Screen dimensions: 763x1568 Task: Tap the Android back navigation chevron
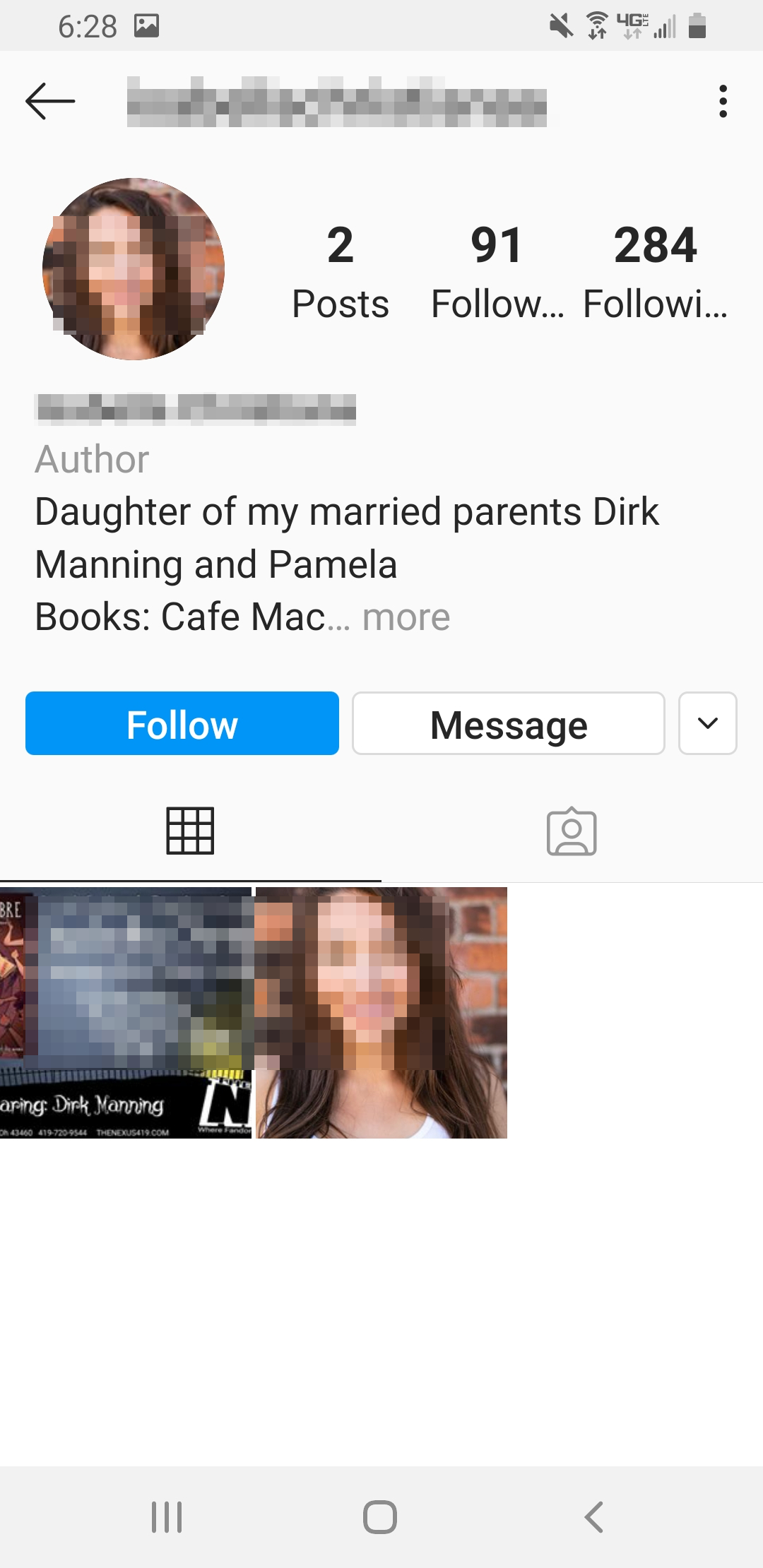[x=594, y=1516]
